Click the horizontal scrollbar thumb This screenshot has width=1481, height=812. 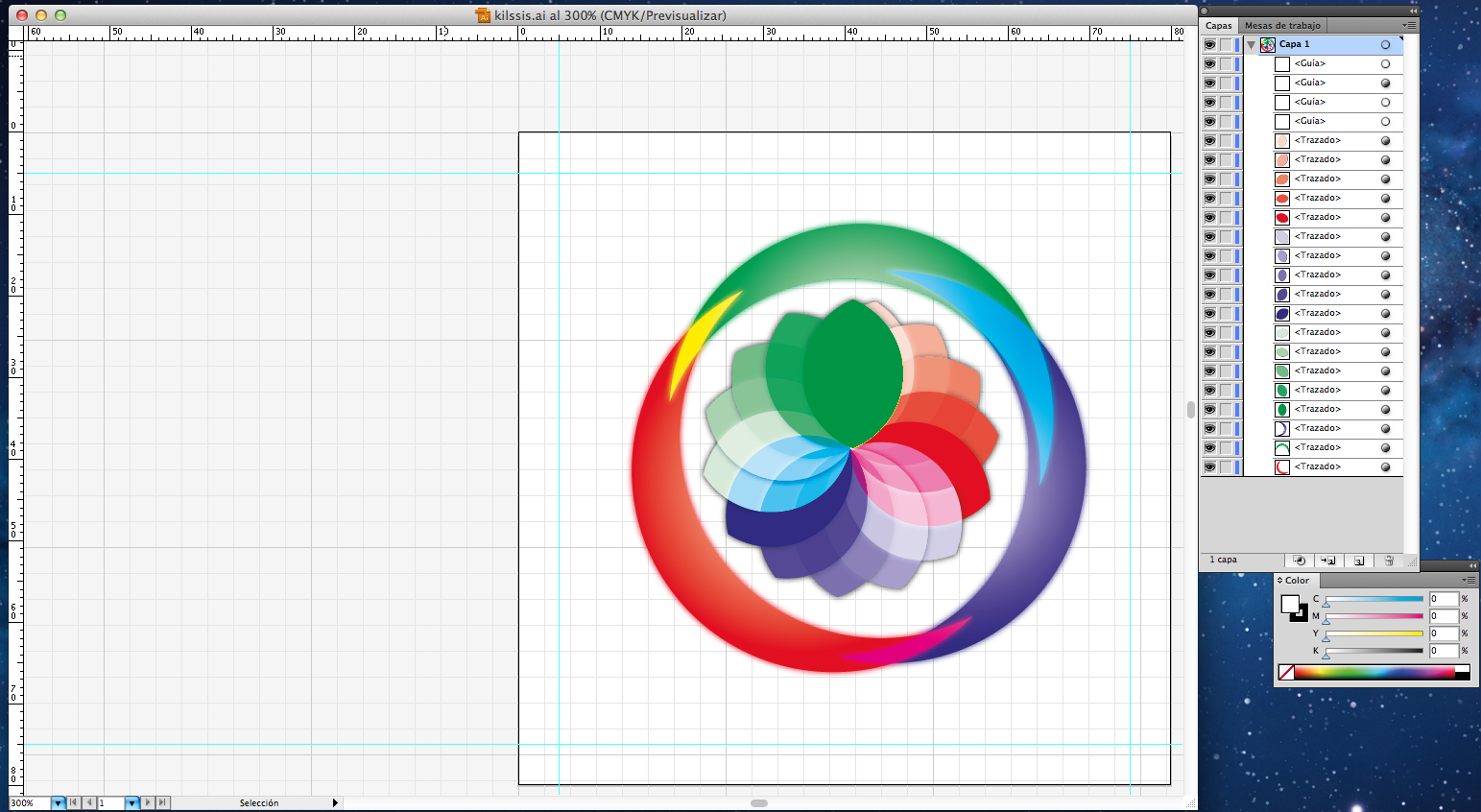coord(759,802)
